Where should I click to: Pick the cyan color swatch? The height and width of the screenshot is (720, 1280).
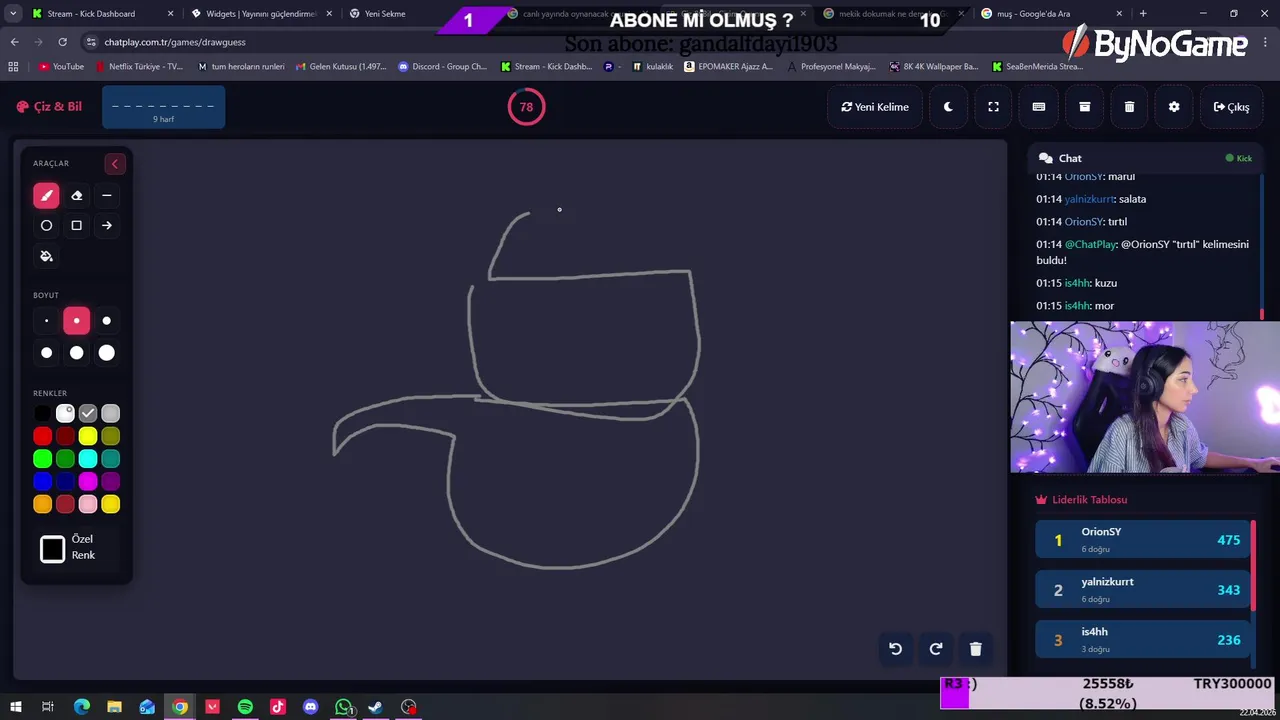[x=88, y=459]
